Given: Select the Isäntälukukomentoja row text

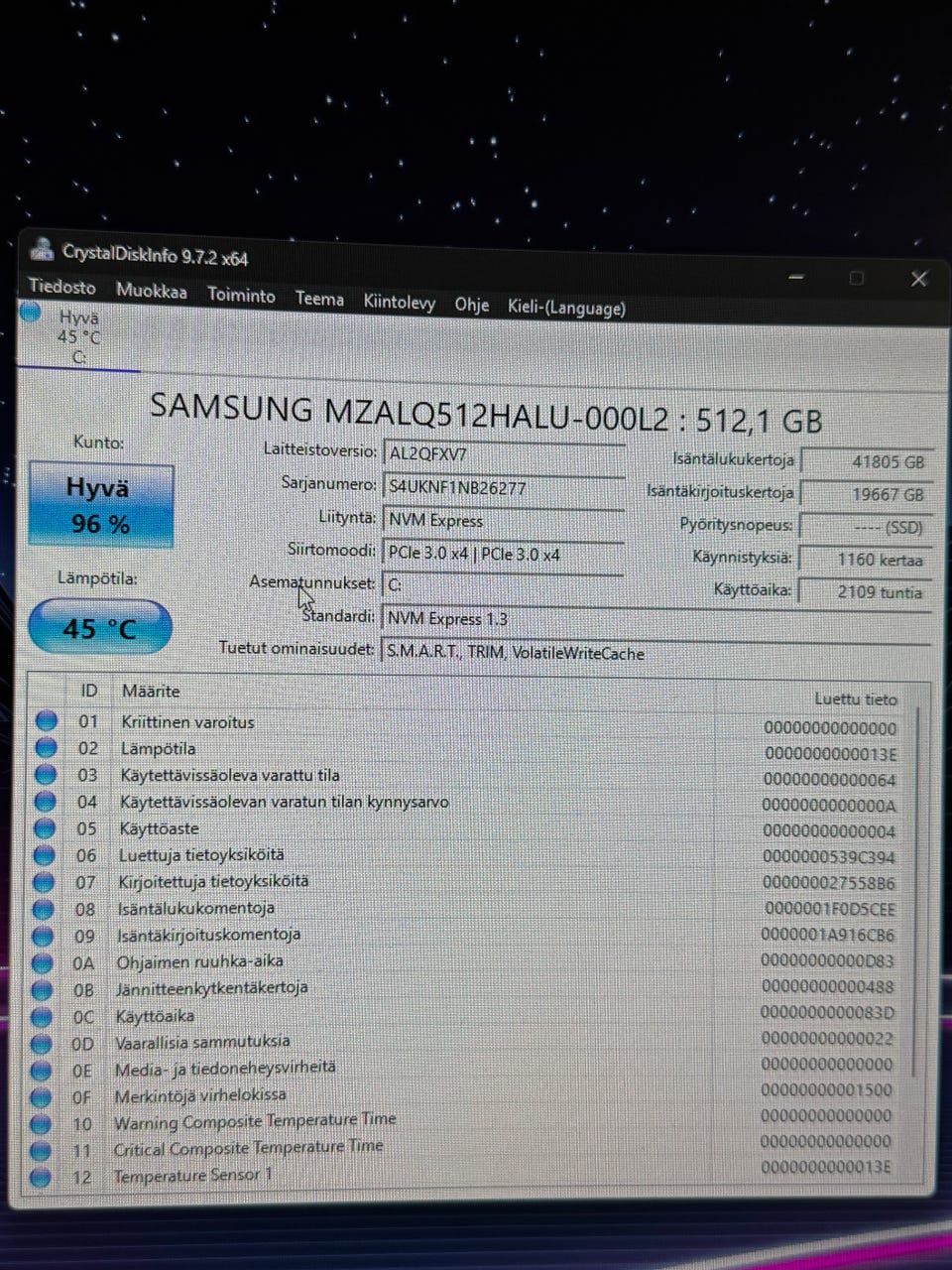Looking at the screenshot, I should (195, 908).
